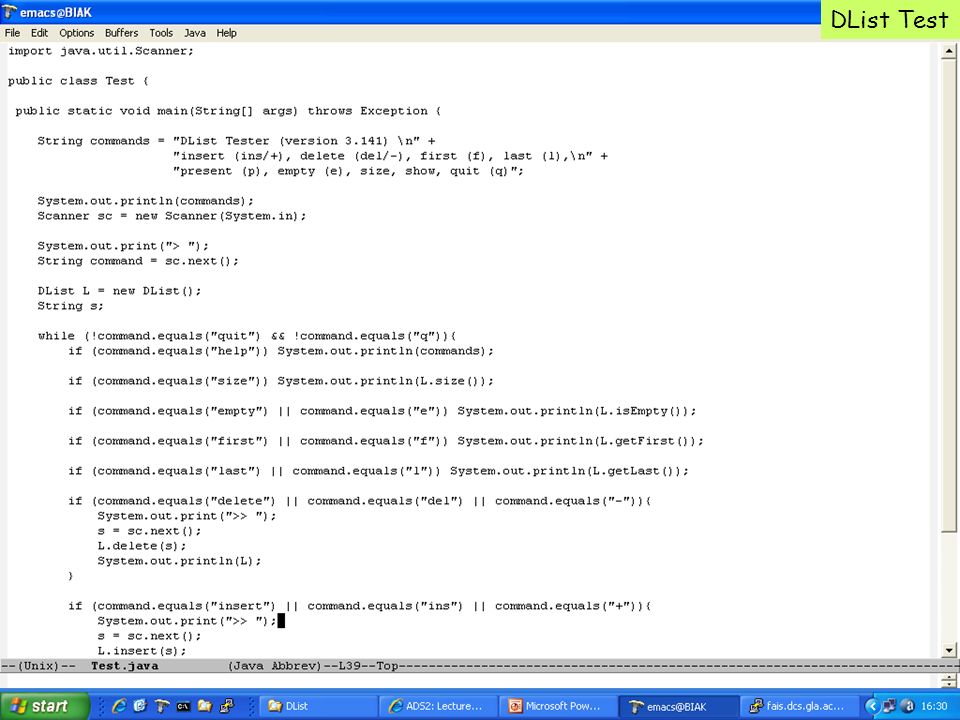
Task: Click (Java Abbrev) mode indicator
Action: [274, 666]
